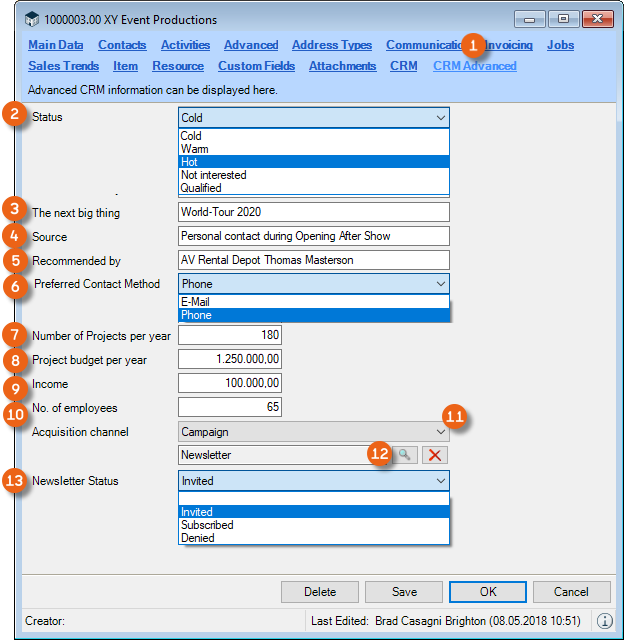624x640 pixels.
Task: Click the red X clear icon
Action: (433, 455)
